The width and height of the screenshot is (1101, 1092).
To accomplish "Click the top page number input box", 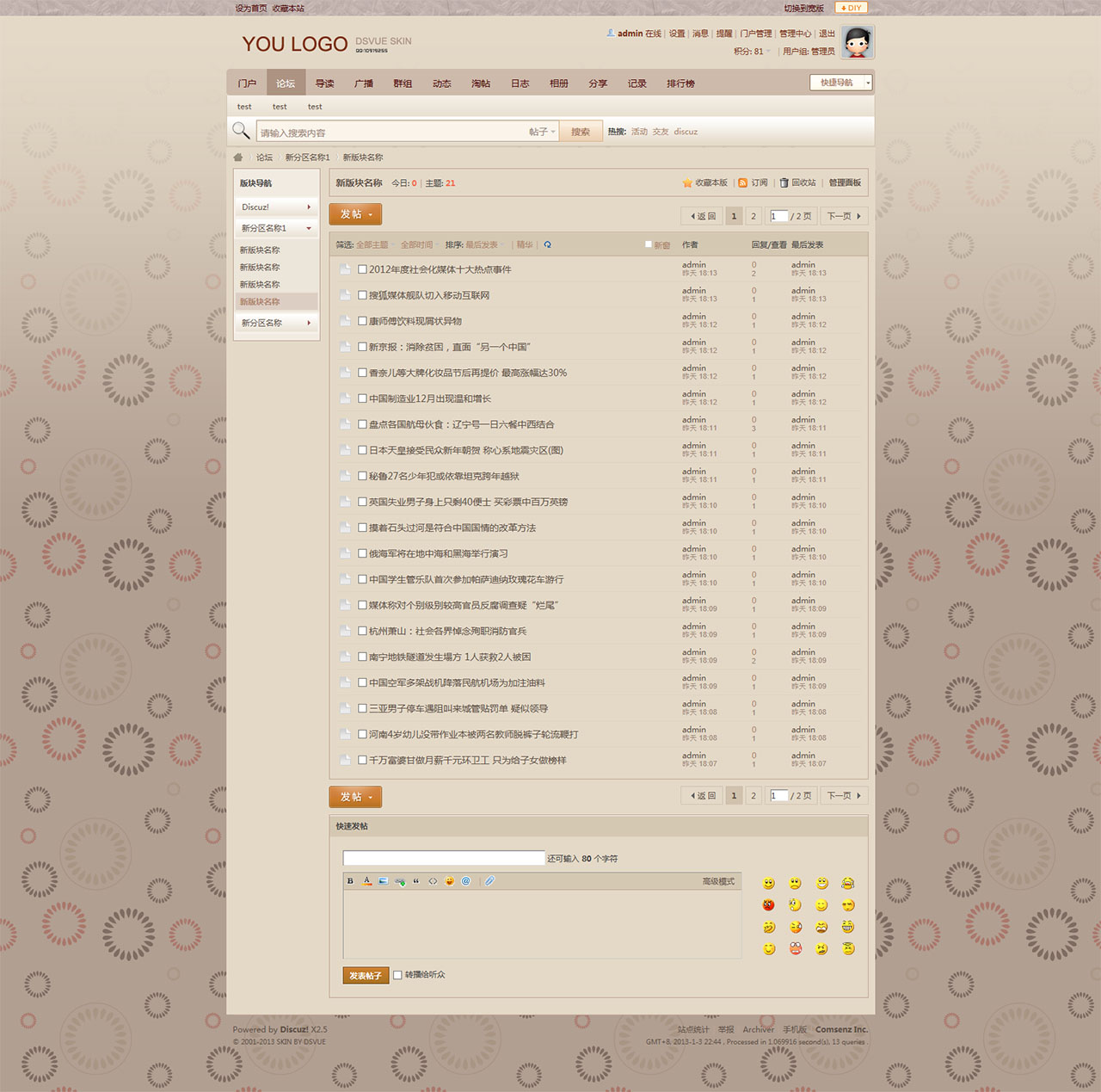I will tap(778, 216).
